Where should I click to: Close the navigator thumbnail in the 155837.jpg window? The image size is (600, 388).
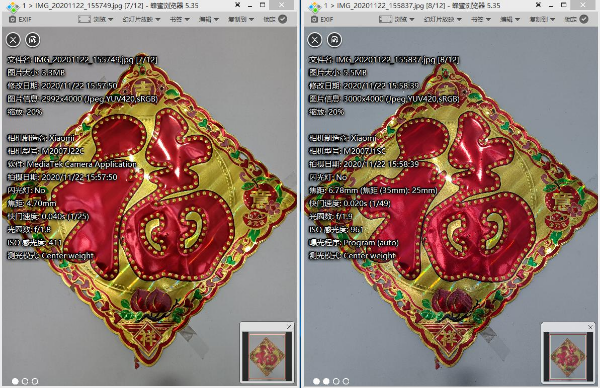click(590, 327)
